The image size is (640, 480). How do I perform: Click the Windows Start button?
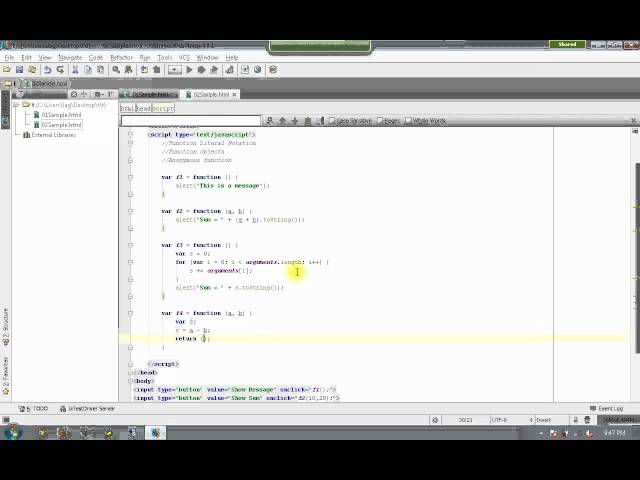coord(13,432)
